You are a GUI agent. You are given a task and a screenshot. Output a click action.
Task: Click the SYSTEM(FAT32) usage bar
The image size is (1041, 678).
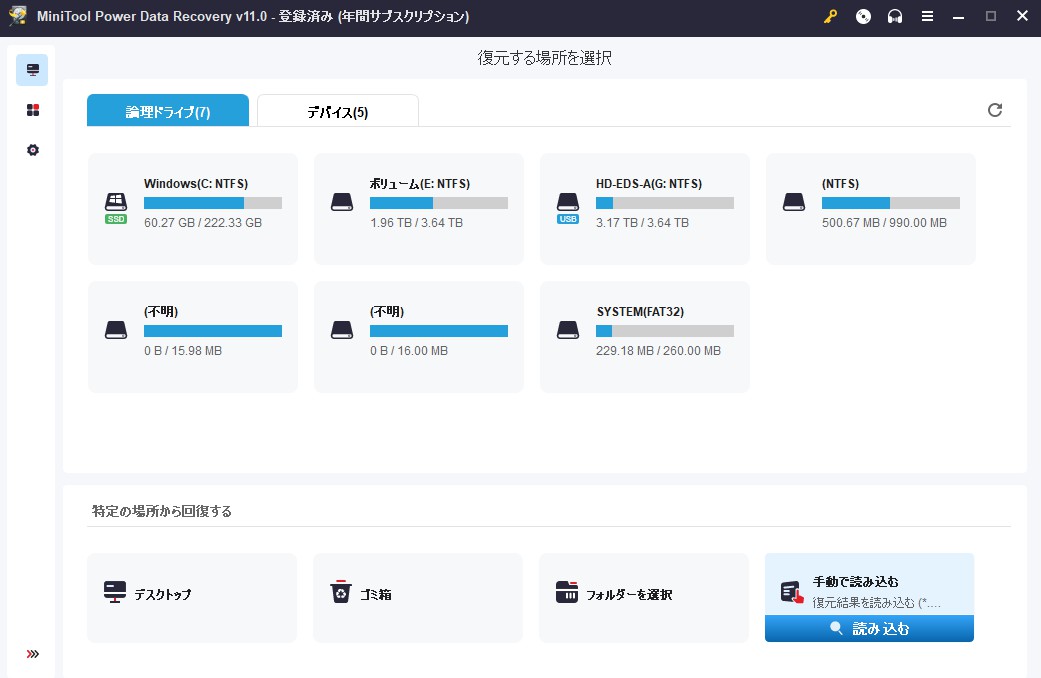665,331
